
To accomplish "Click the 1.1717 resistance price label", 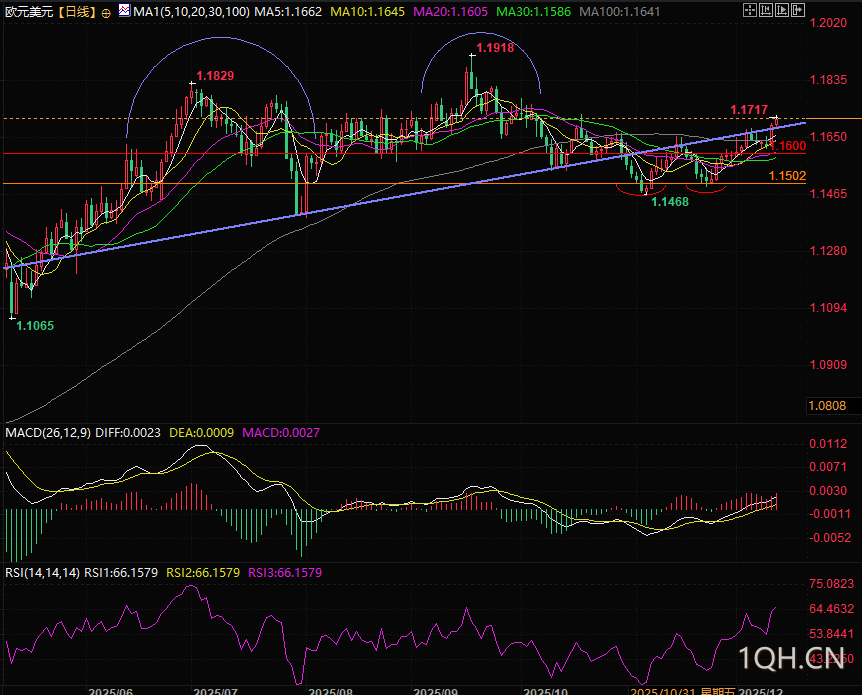I will click(x=749, y=108).
